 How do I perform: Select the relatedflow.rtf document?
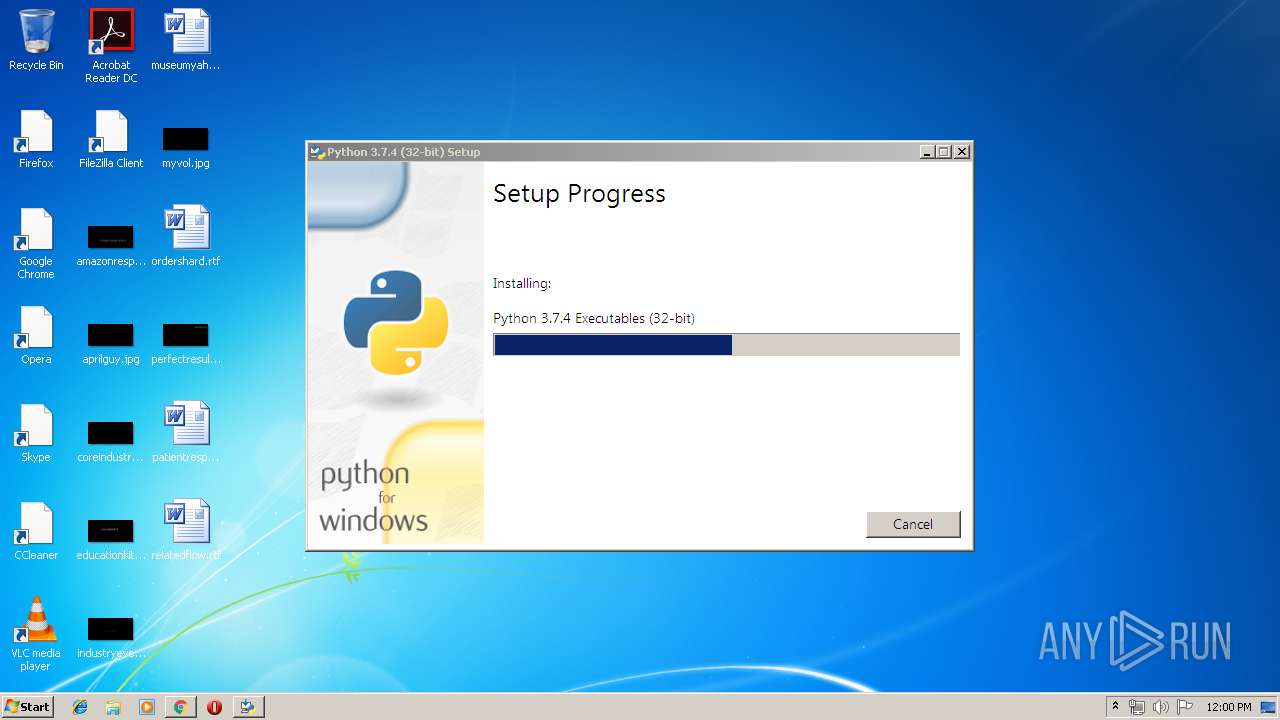(x=186, y=531)
